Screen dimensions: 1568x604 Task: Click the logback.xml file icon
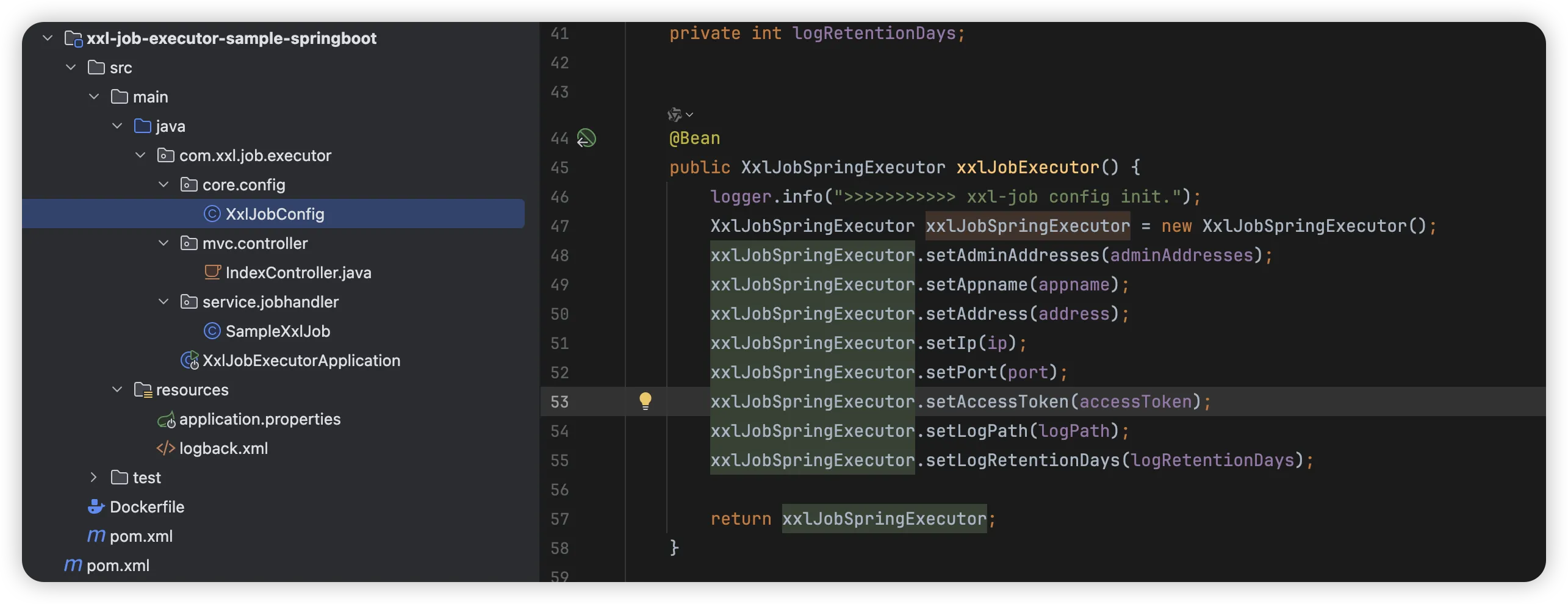[x=165, y=448]
